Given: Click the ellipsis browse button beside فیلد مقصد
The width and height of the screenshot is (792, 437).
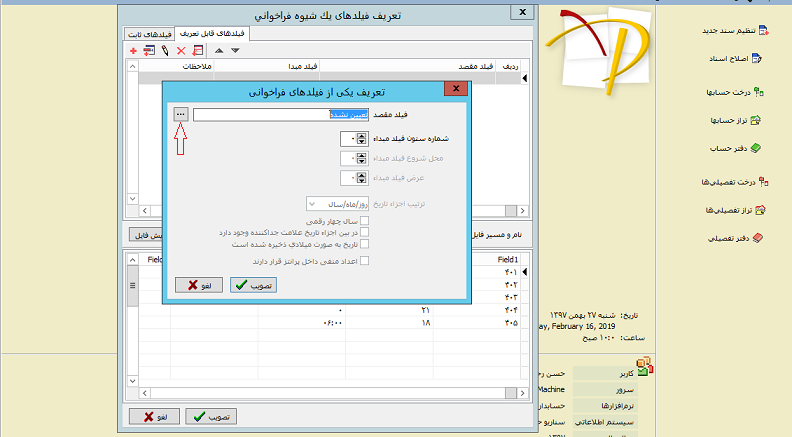Looking at the screenshot, I should [180, 115].
